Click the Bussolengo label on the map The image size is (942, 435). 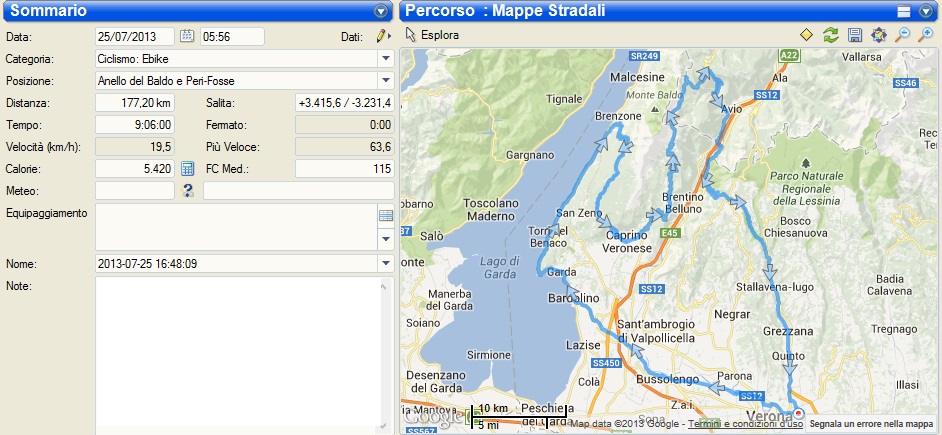(667, 380)
